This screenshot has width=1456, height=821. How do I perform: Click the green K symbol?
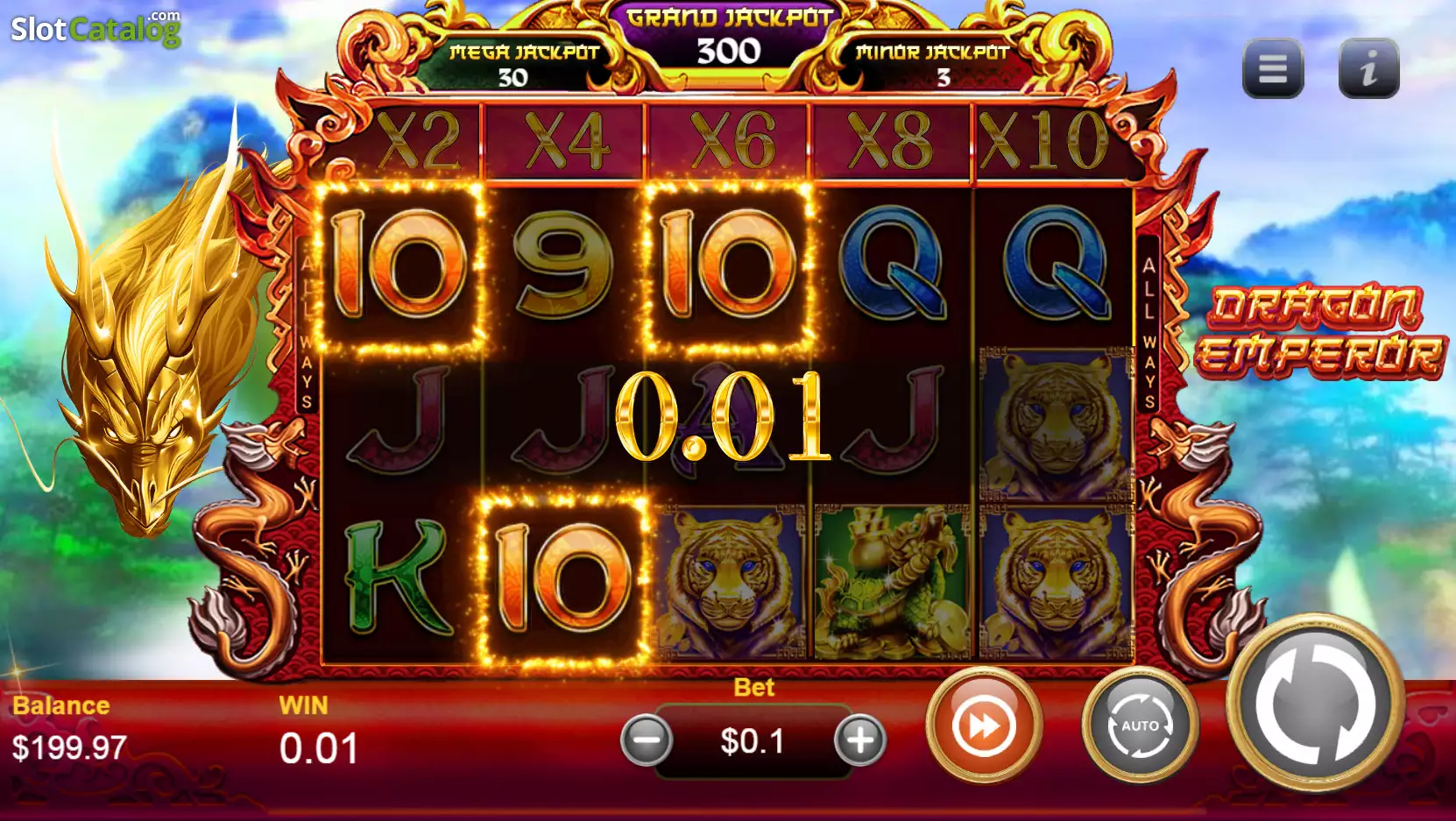tap(400, 578)
